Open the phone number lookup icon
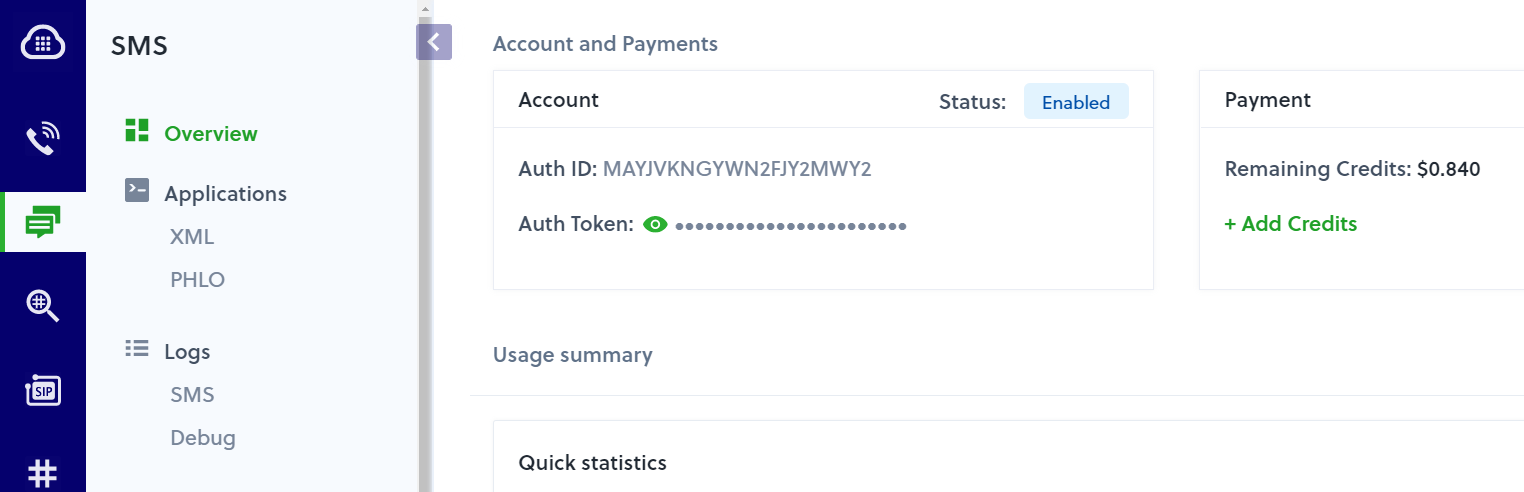 pyautogui.click(x=43, y=304)
